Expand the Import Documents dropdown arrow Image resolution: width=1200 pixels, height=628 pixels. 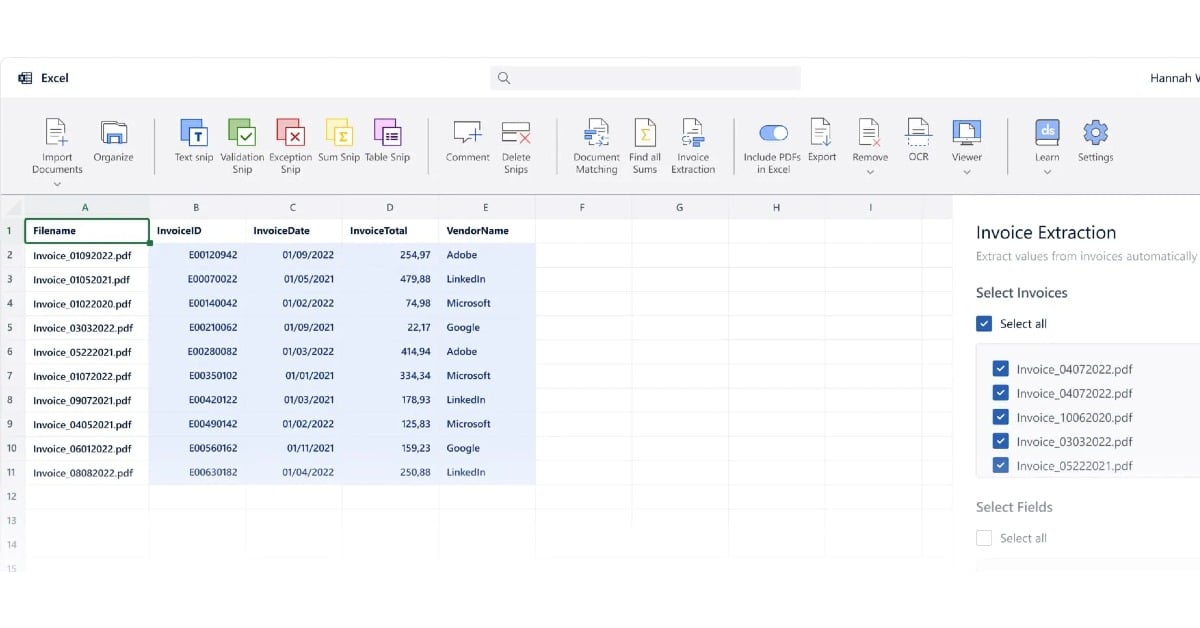point(57,184)
